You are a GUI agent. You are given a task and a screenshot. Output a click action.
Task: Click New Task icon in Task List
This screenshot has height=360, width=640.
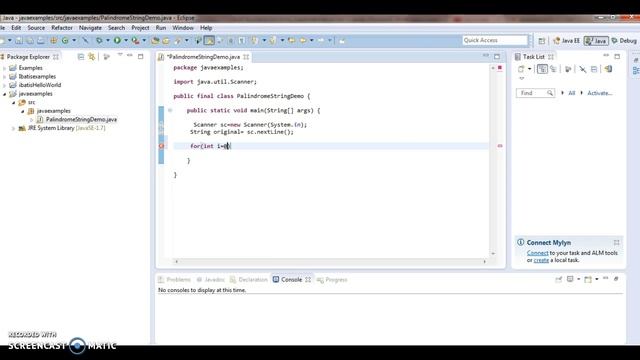coord(521,69)
